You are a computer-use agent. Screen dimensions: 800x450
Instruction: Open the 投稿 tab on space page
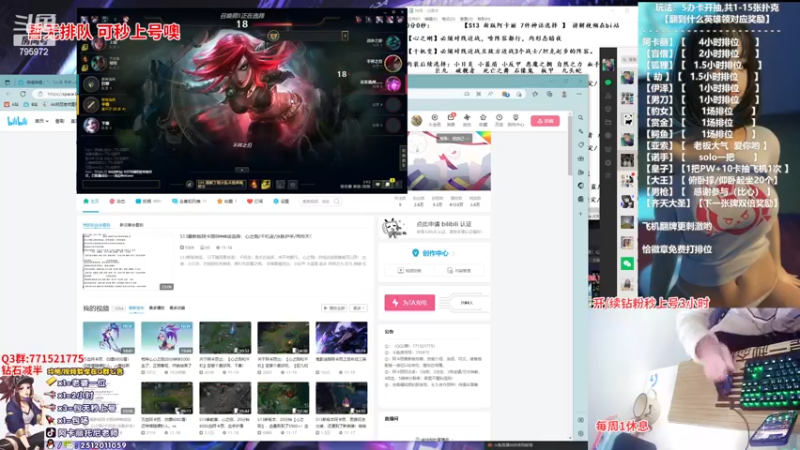tap(148, 202)
